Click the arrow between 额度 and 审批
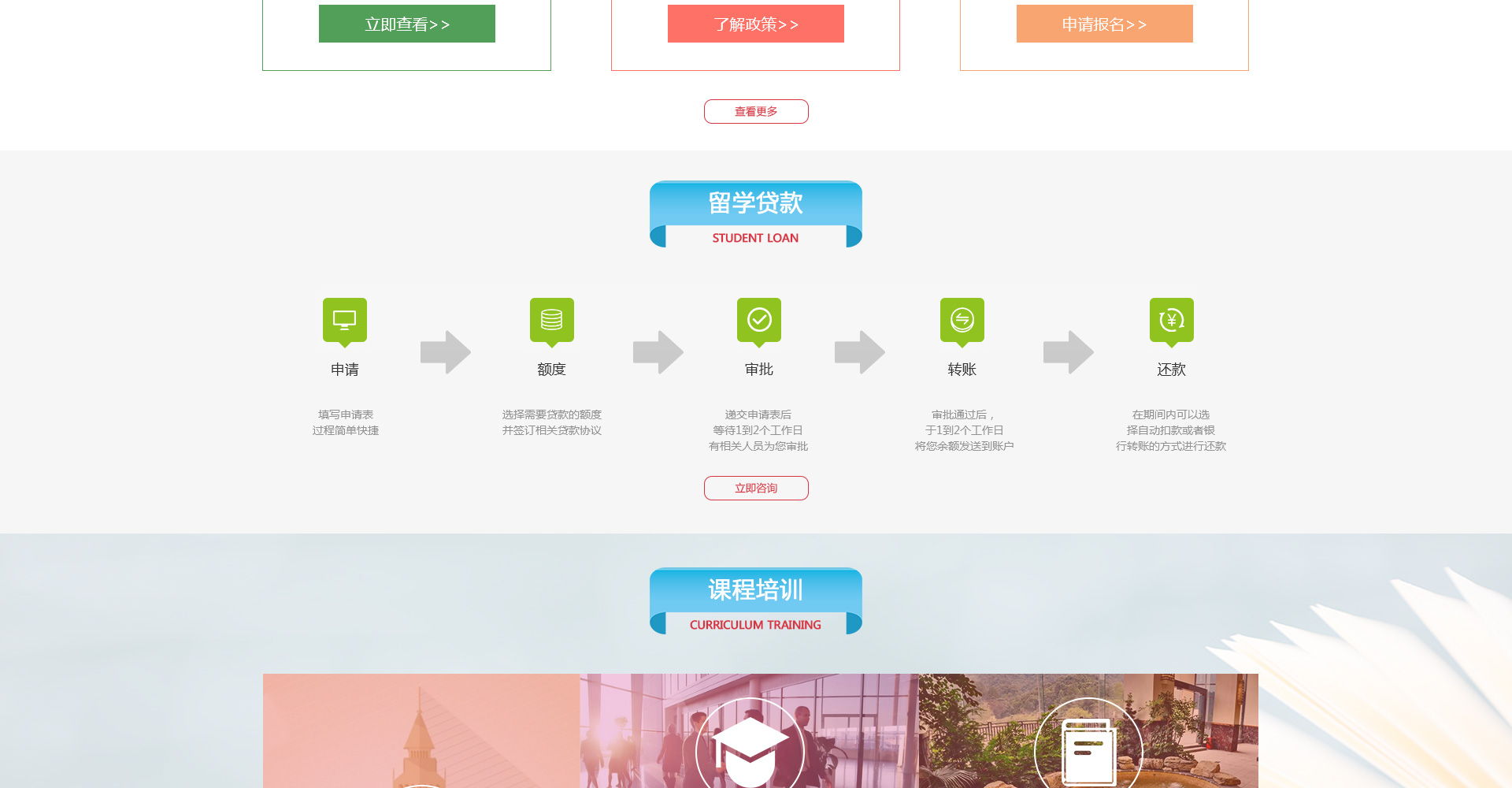This screenshot has height=788, width=1512. (x=658, y=352)
